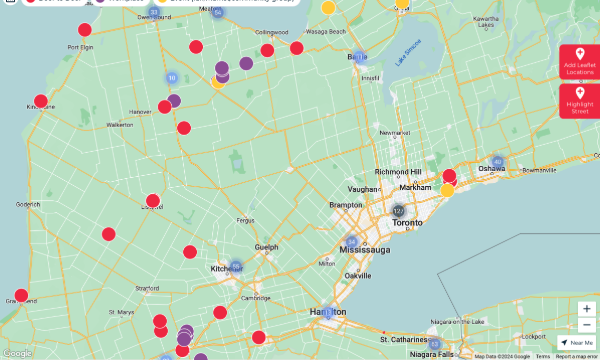Select the red marker at Kincardine
The height and width of the screenshot is (360, 600).
tap(41, 101)
